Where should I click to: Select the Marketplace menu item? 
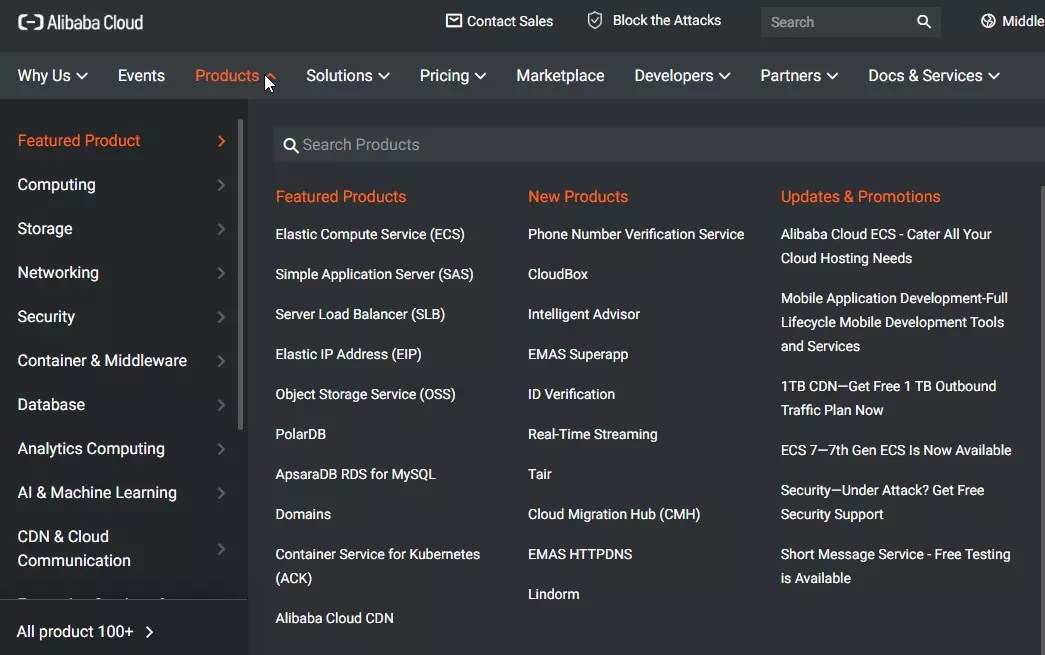(x=560, y=75)
